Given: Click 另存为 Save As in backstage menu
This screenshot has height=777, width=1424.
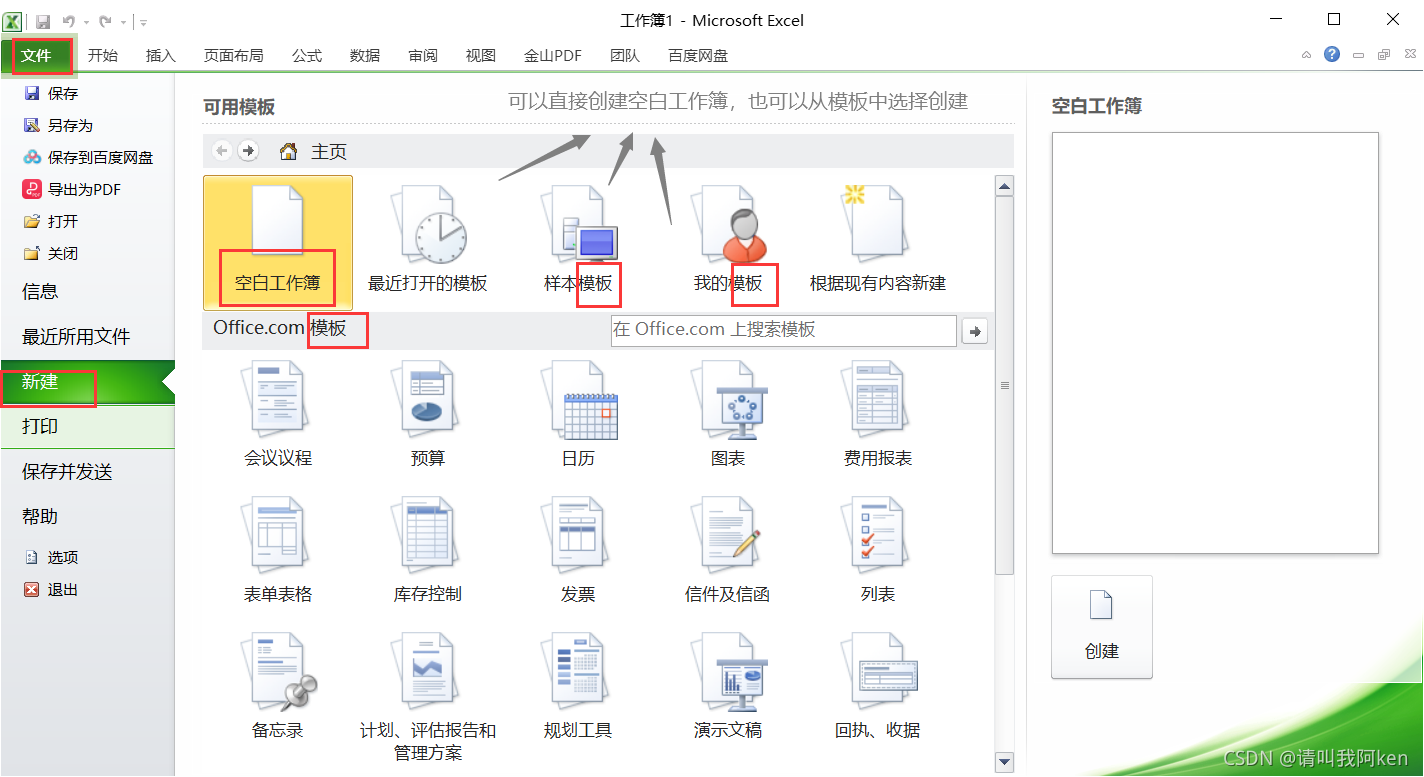Looking at the screenshot, I should point(60,126).
